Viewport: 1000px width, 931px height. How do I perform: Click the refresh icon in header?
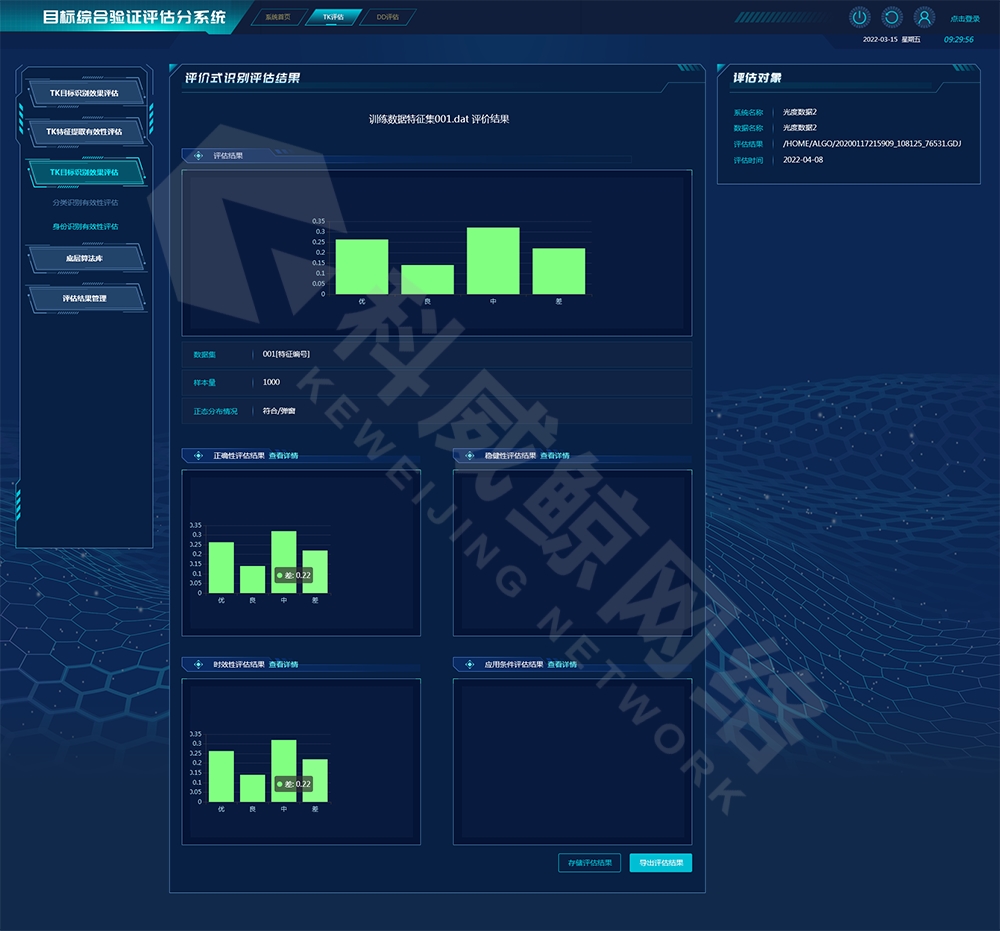[x=891, y=17]
